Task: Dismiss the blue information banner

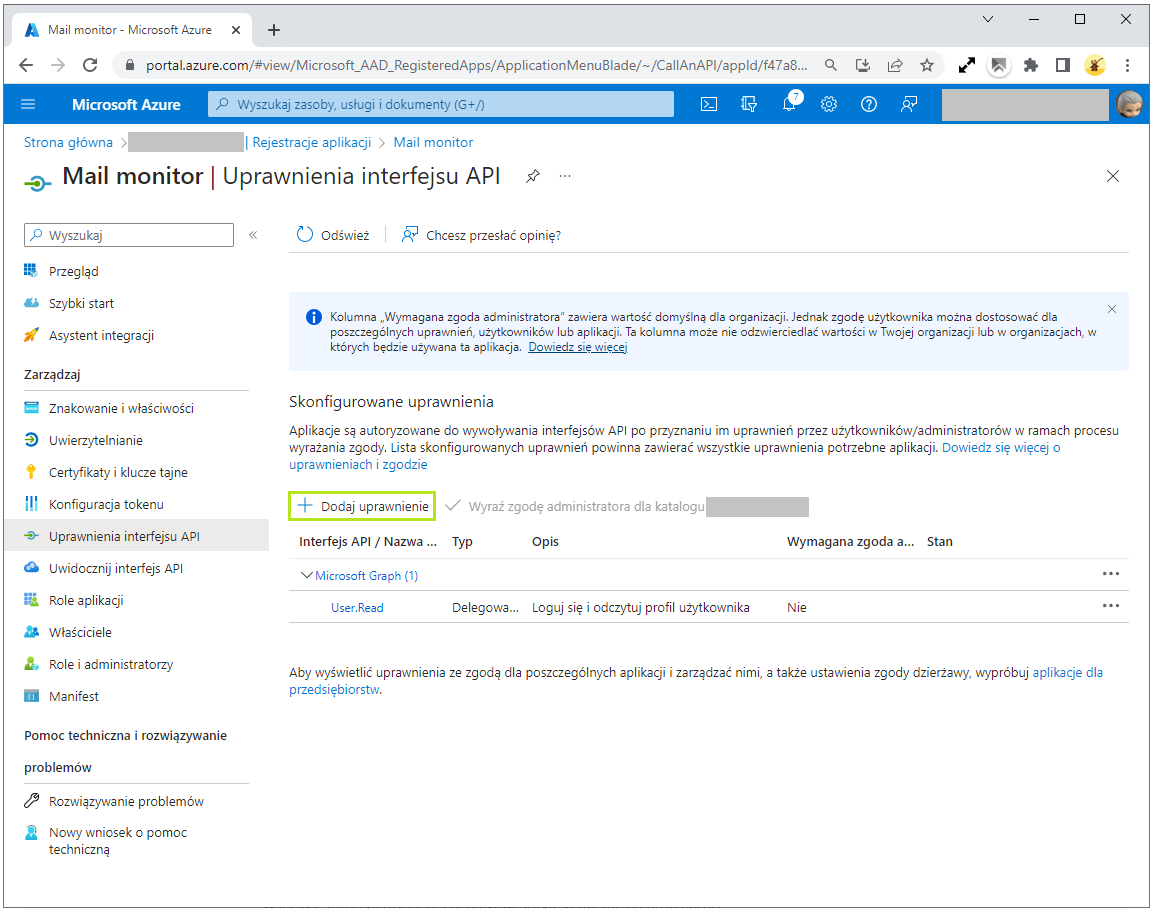Action: coord(1112,309)
